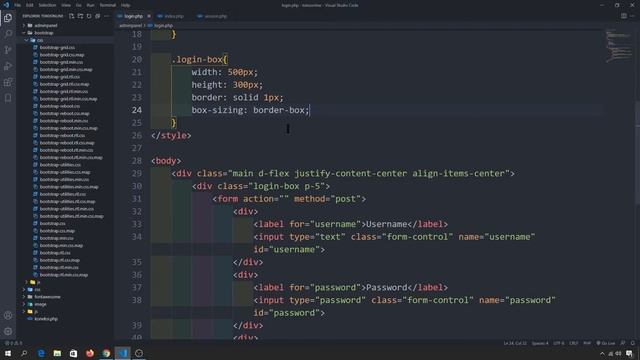Show hidden system tray icons
The height and width of the screenshot is (360, 640).
coord(602,353)
